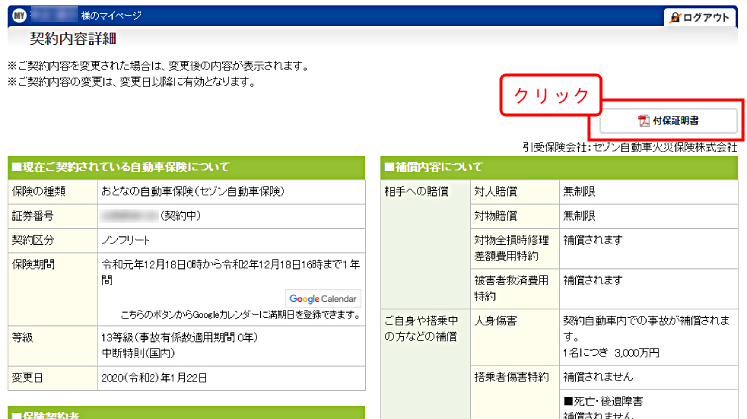Click the MY page logo icon
The height and width of the screenshot is (419, 747).
(16, 17)
